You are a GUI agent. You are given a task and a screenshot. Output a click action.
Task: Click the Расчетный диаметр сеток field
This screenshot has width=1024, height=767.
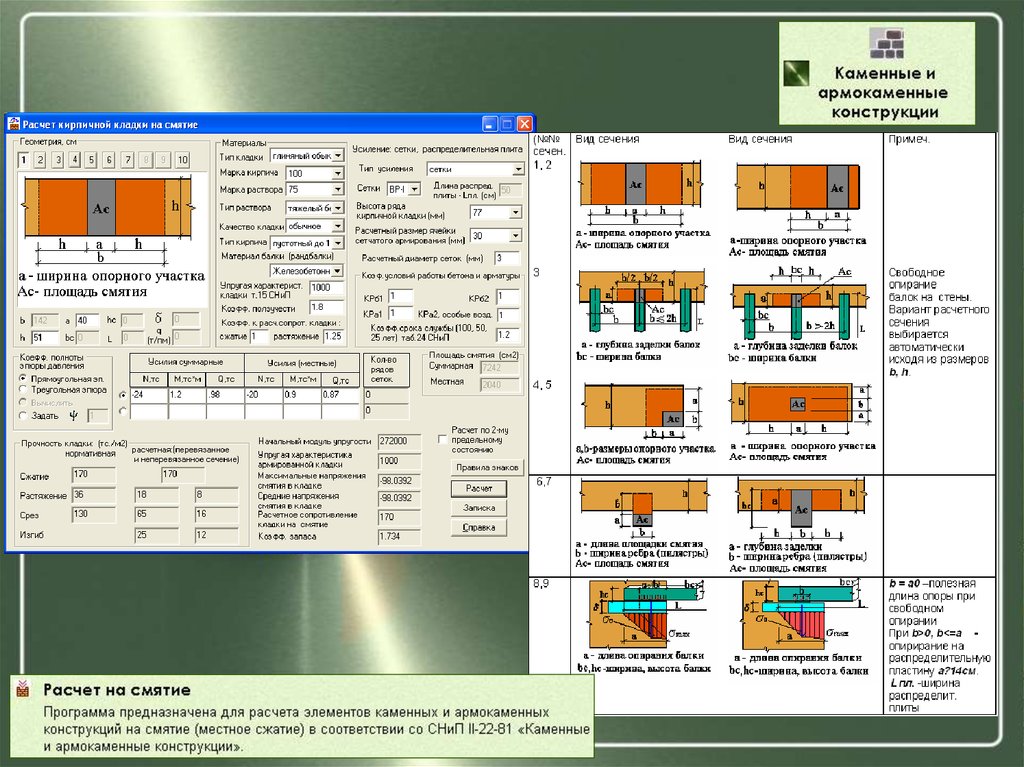[x=507, y=257]
